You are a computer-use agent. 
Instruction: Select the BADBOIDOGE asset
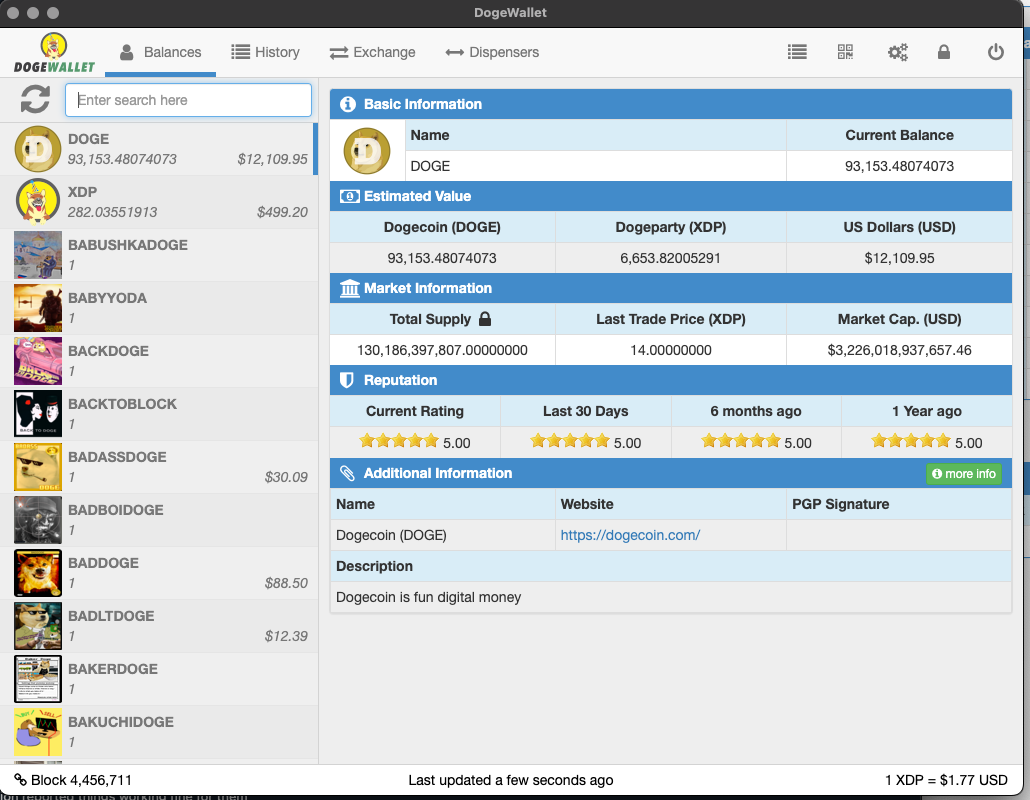[x=159, y=520]
